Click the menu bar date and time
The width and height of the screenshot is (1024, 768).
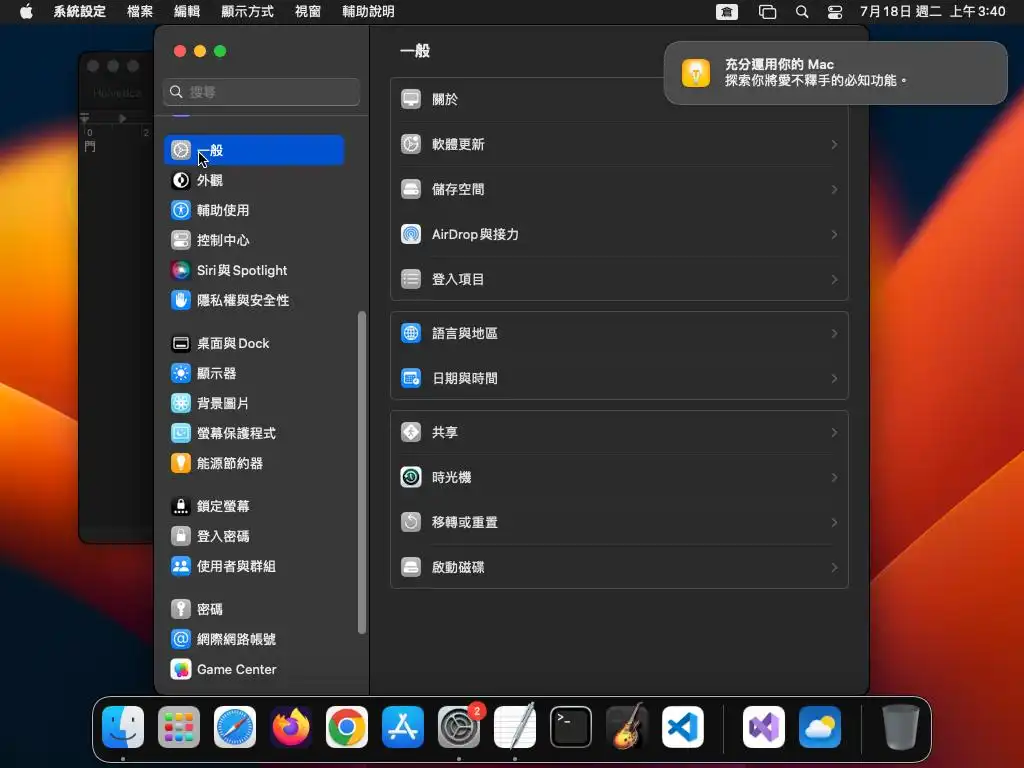click(x=932, y=11)
